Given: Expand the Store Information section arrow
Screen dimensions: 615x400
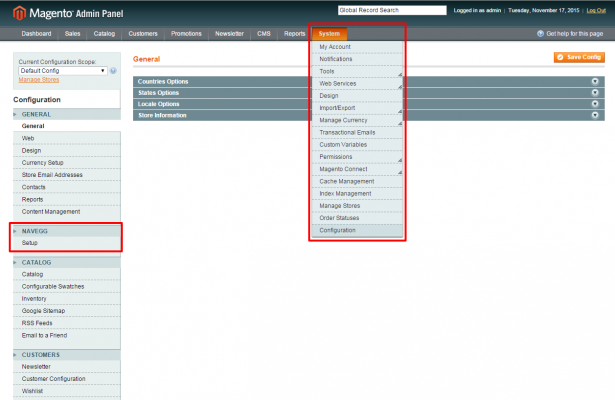Looking at the screenshot, I should point(595,115).
